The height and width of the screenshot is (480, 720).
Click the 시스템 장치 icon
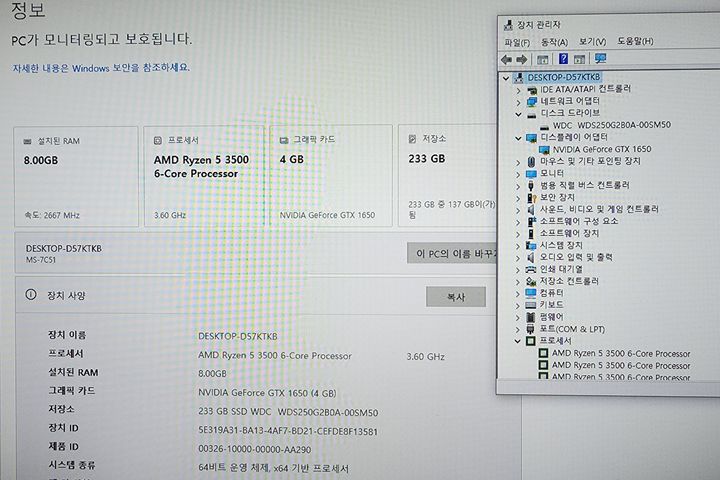[531, 245]
